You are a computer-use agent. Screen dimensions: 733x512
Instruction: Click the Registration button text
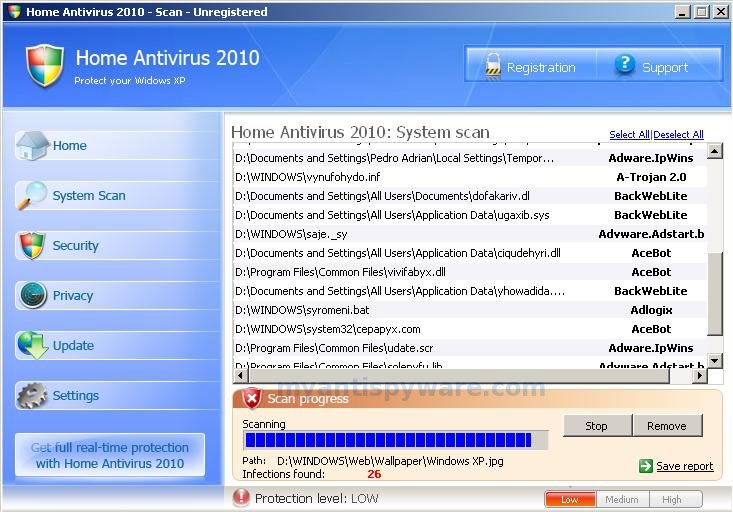click(x=541, y=68)
